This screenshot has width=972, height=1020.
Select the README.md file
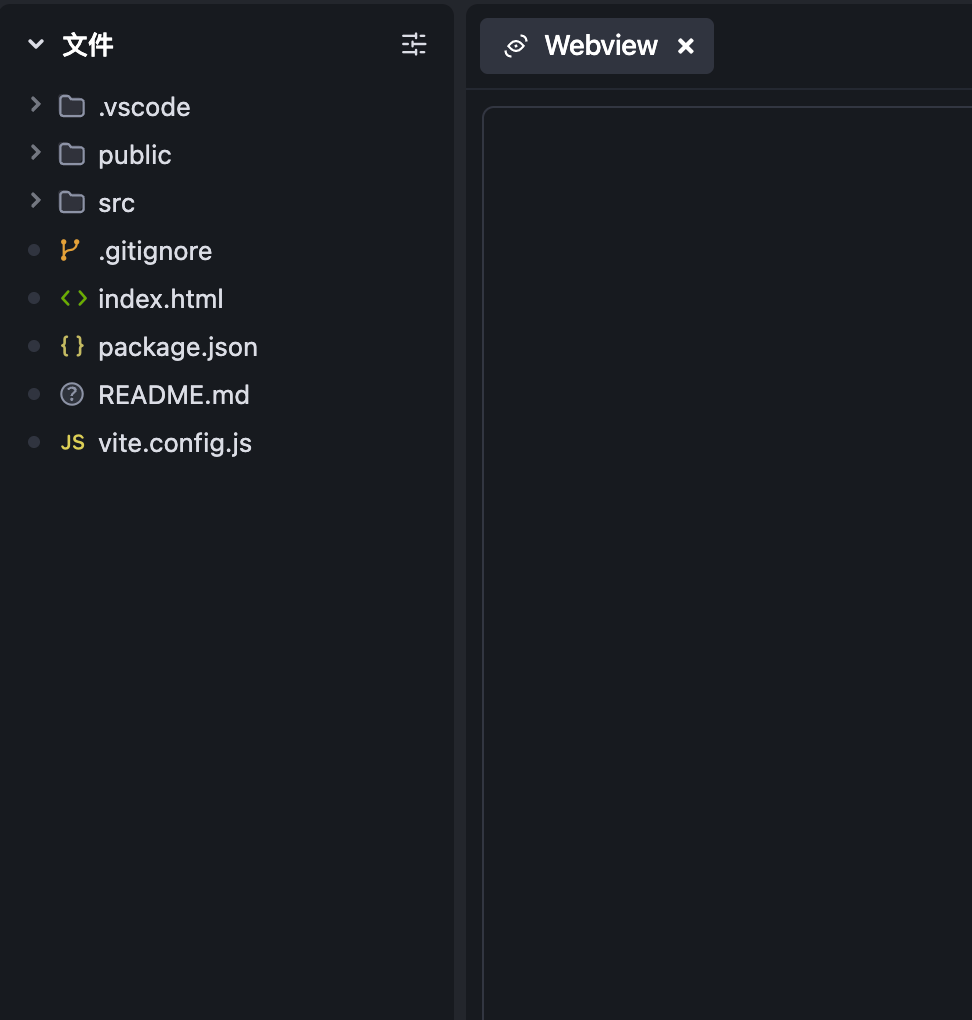174,395
